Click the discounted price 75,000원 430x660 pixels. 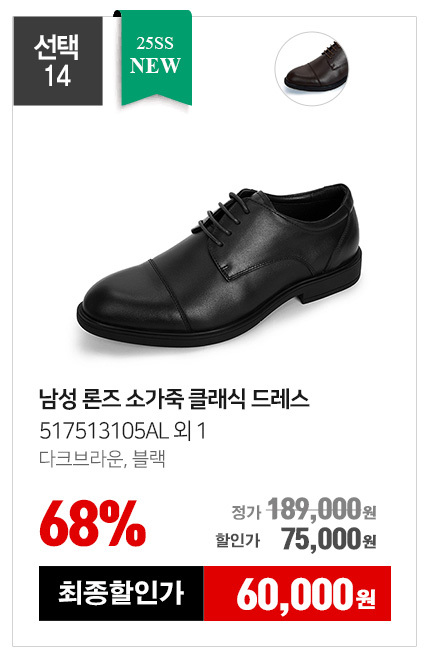pyautogui.click(x=329, y=539)
